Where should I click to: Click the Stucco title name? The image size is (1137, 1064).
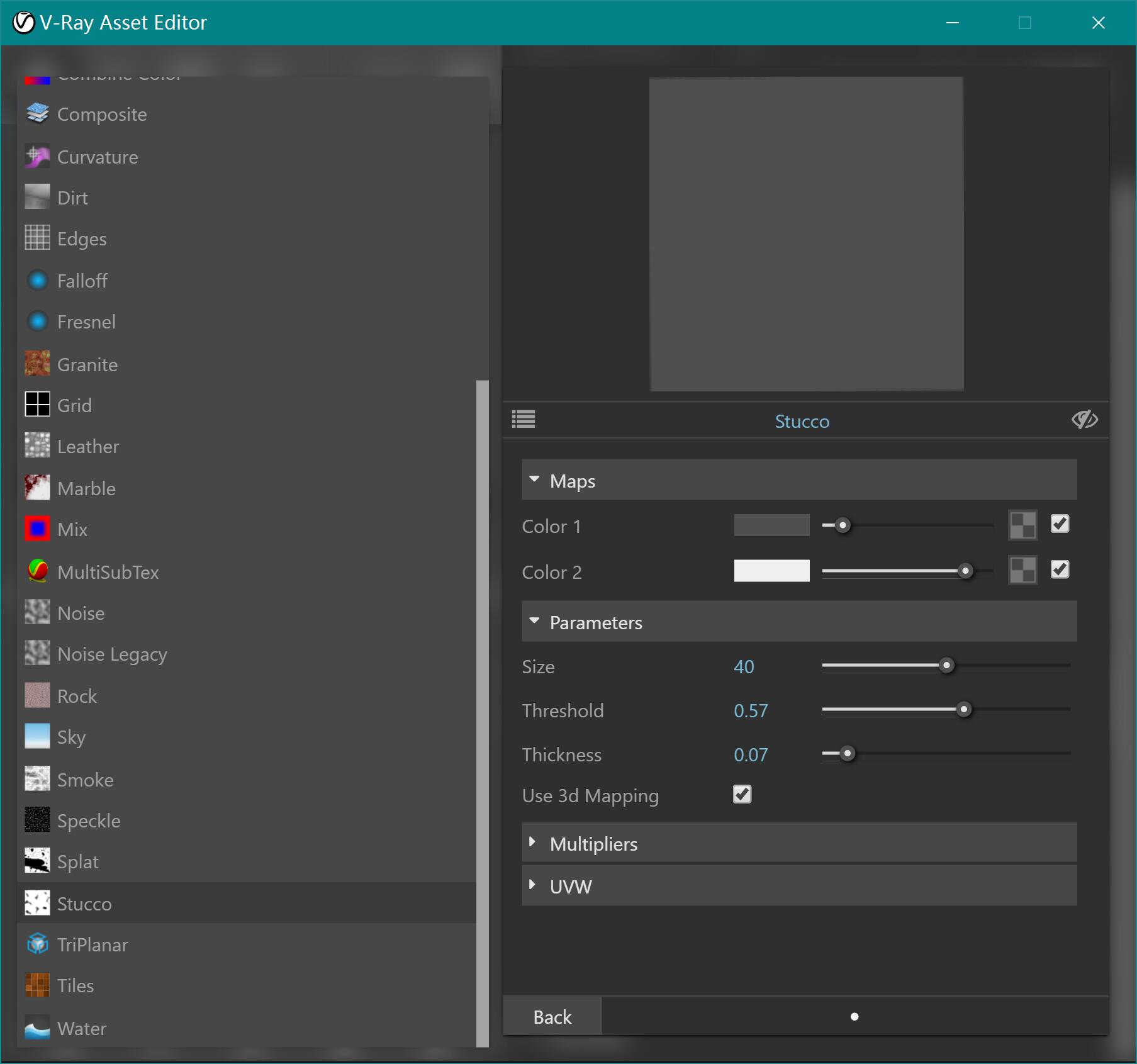(x=802, y=421)
